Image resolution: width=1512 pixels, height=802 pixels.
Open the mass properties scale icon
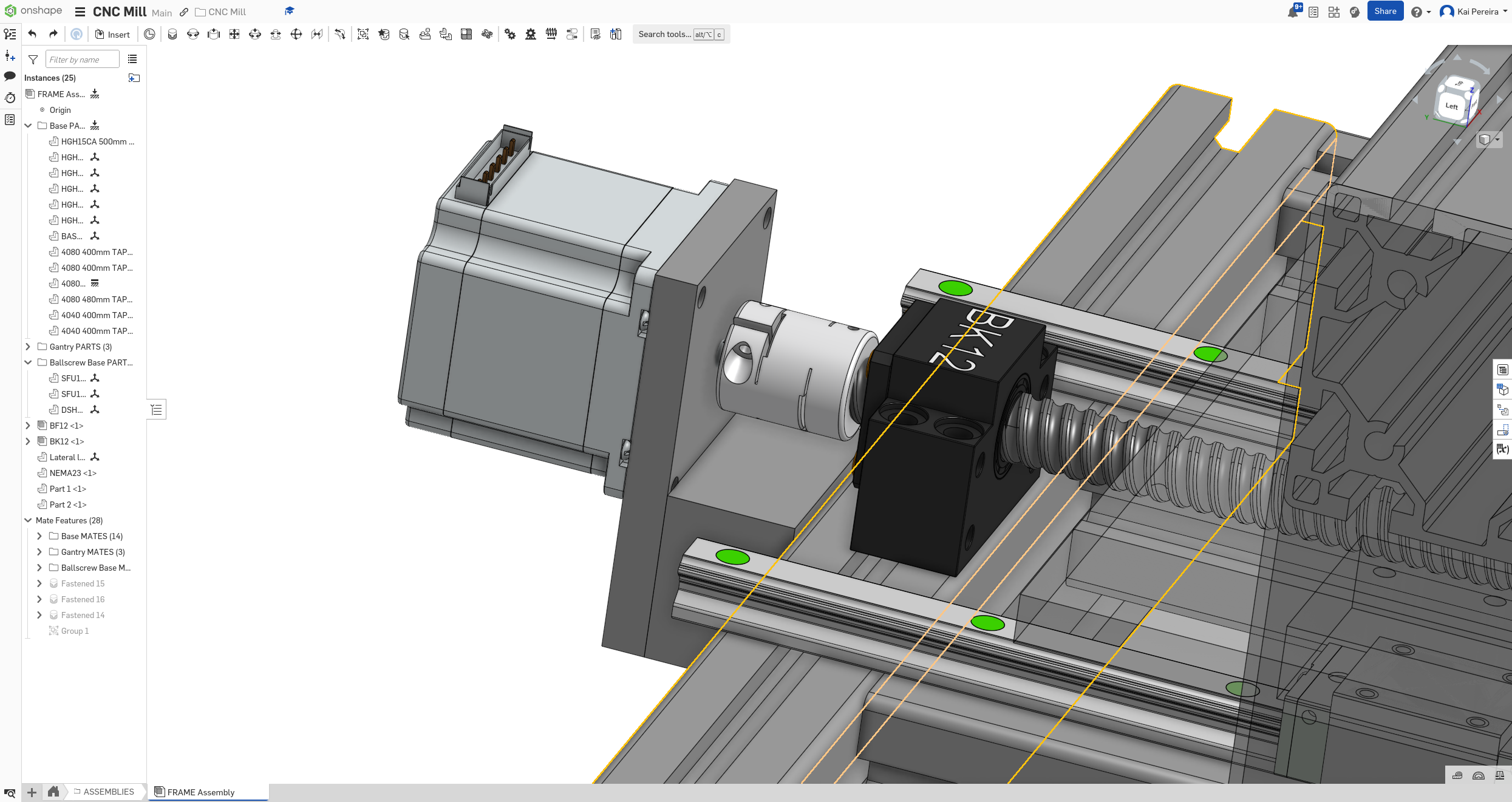click(x=1499, y=775)
